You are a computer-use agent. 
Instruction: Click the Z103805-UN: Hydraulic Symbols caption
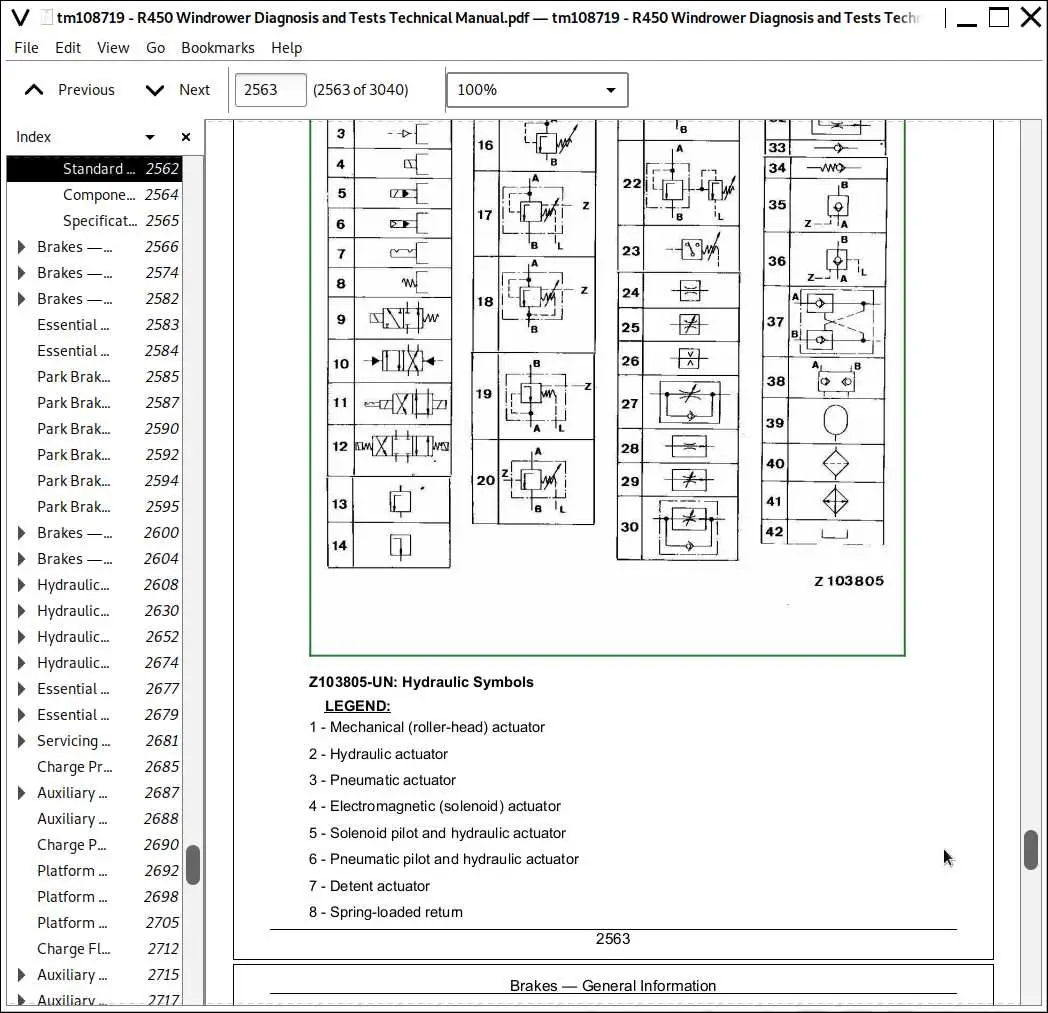point(421,682)
